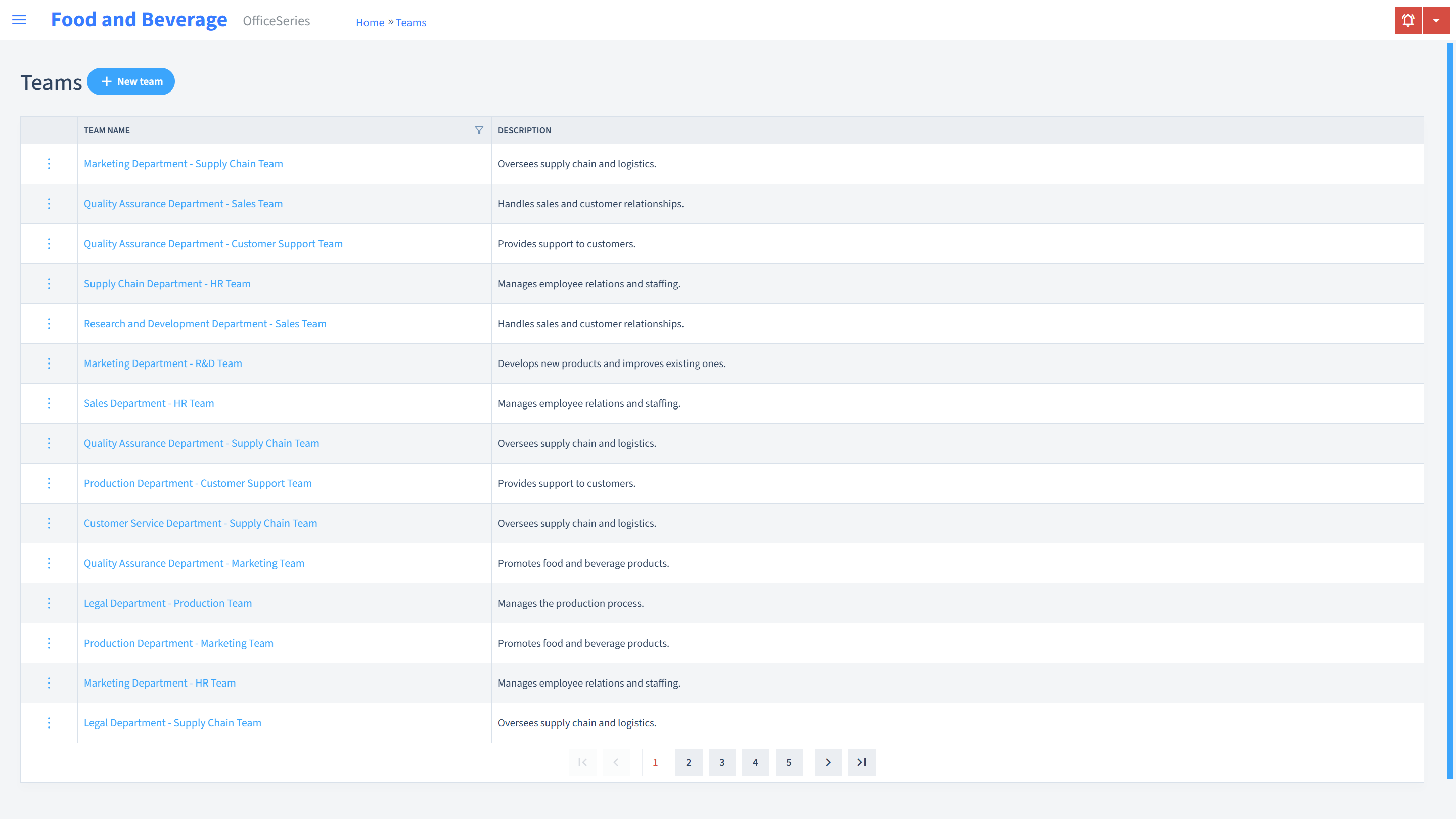Click the three-dot menu for Production Department - Marketing Team
Screen dimensions: 1456x819
point(49,643)
